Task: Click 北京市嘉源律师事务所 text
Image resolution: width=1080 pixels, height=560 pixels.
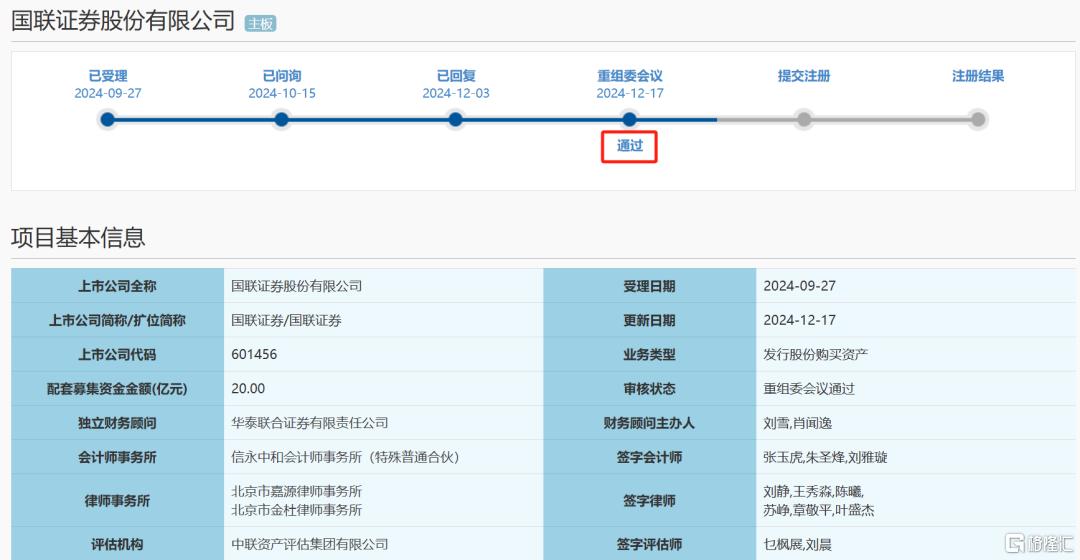Action: pos(296,491)
